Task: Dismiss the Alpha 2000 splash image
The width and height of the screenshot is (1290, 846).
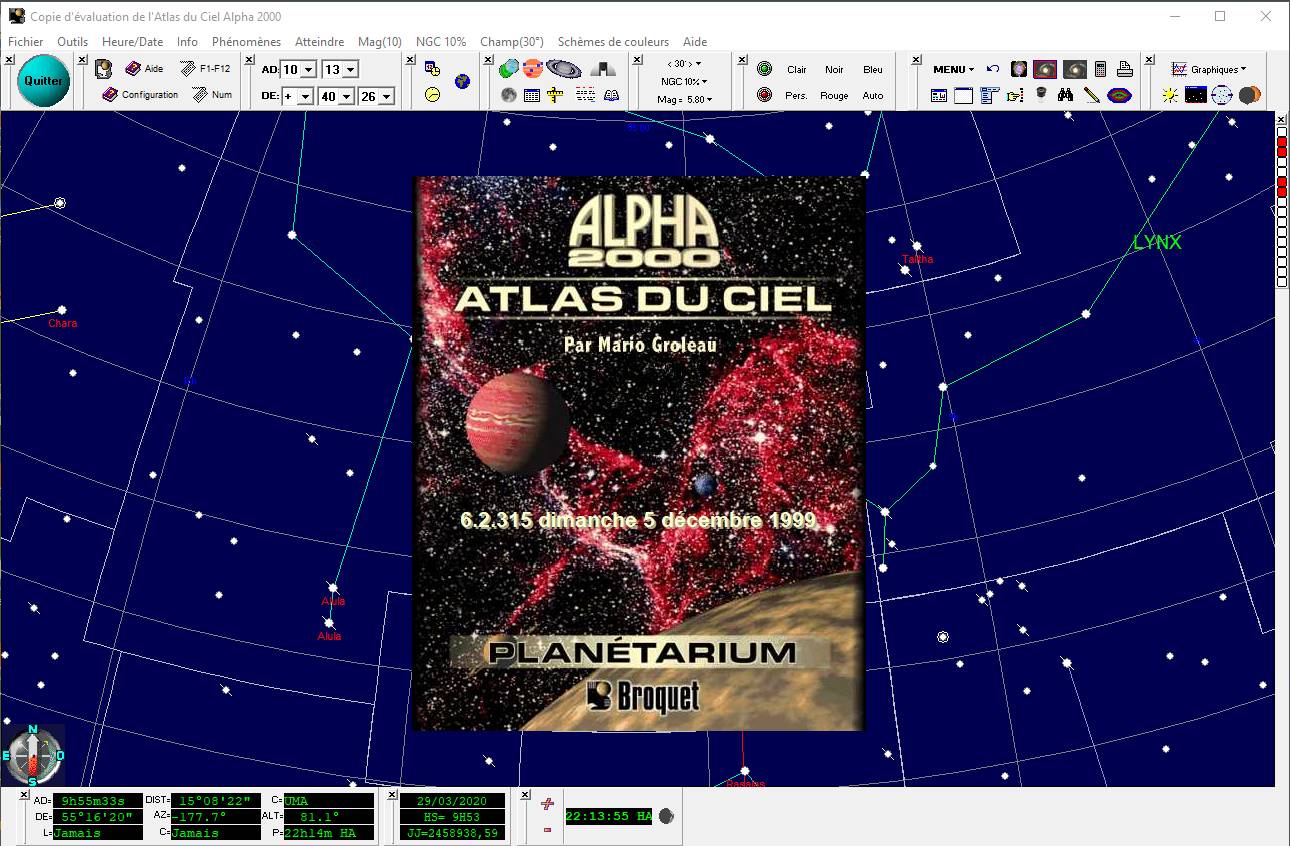Action: (x=639, y=453)
